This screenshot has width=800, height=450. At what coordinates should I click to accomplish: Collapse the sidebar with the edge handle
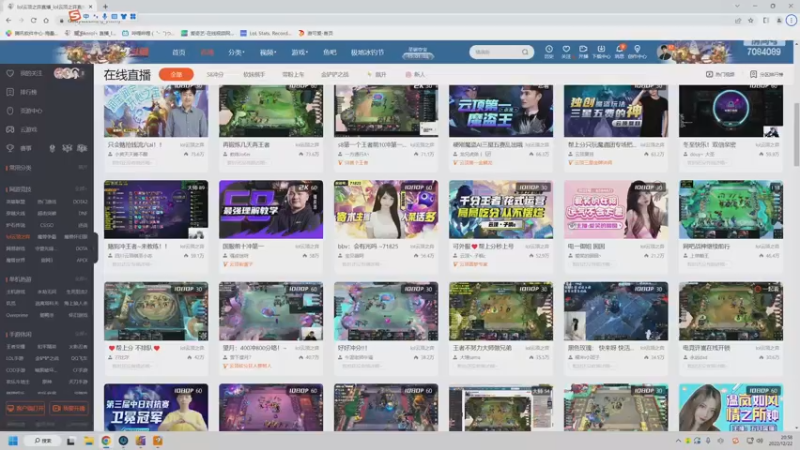(x=95, y=247)
